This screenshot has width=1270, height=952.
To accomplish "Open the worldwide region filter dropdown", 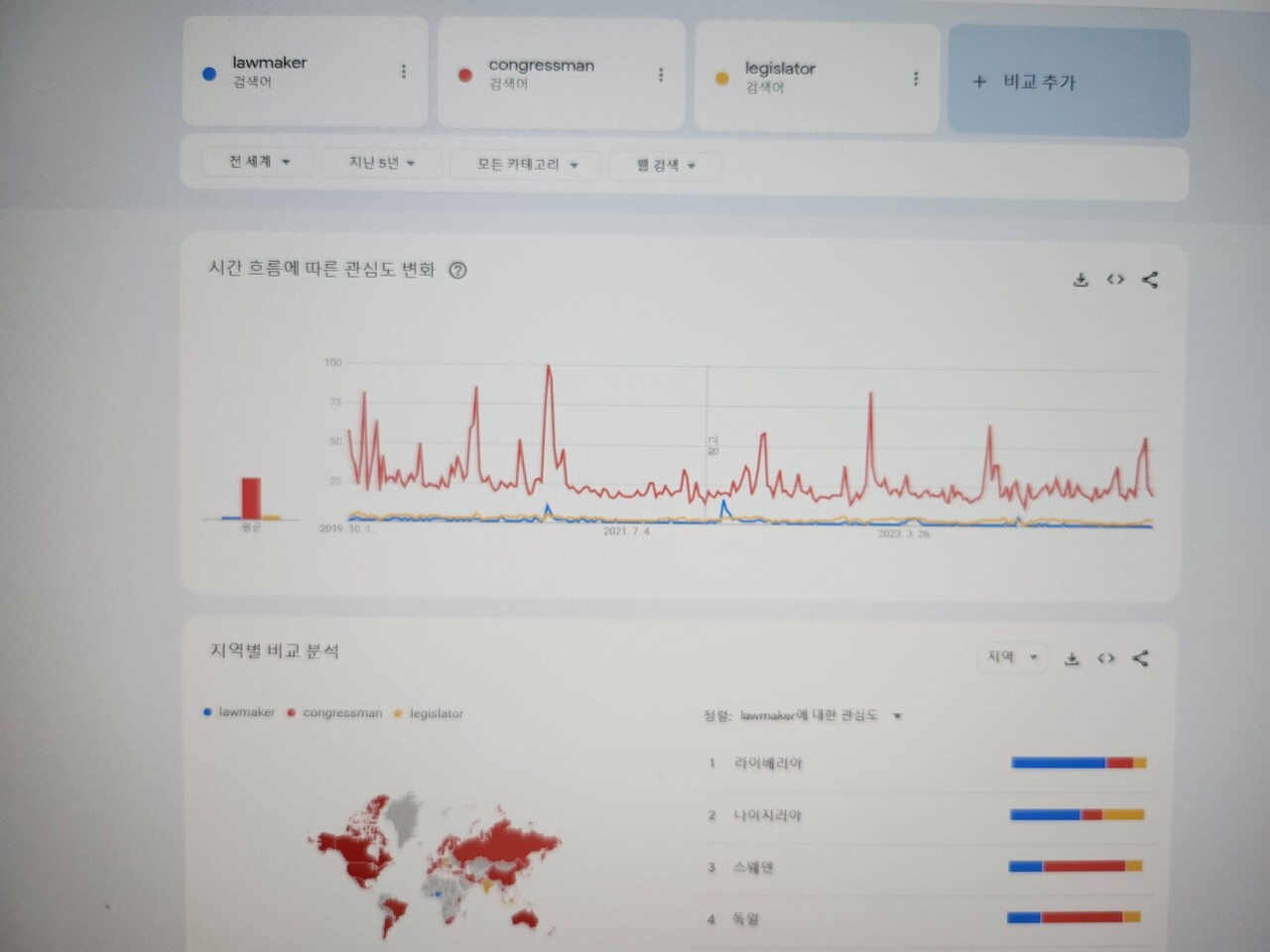I will [257, 162].
